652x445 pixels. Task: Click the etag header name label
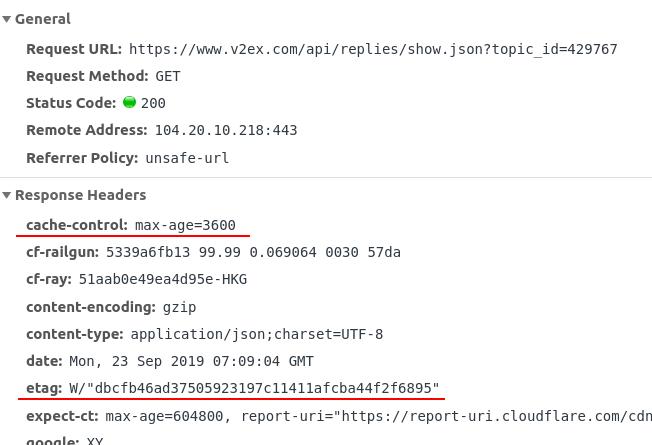(x=44, y=388)
